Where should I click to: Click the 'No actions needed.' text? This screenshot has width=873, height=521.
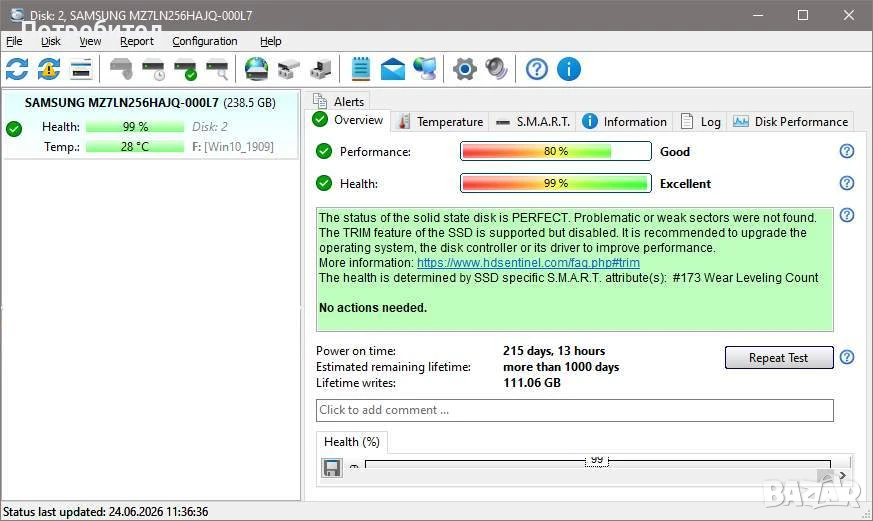click(373, 308)
